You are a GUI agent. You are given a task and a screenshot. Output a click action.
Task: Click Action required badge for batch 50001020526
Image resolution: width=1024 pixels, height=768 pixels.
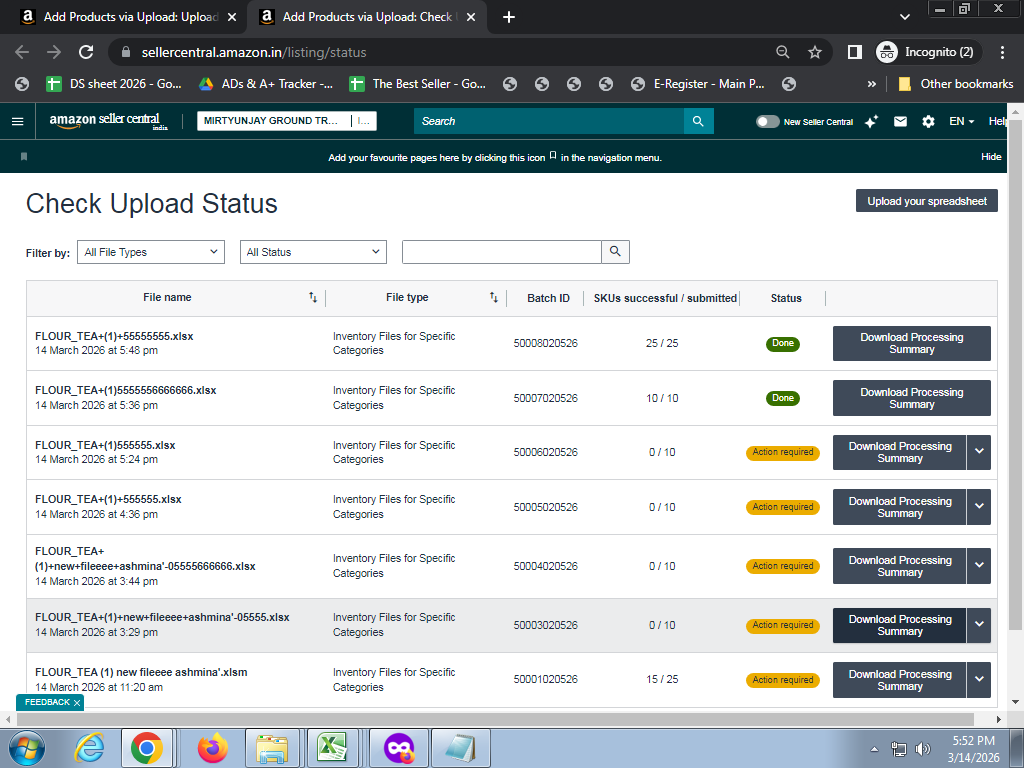pyautogui.click(x=782, y=680)
